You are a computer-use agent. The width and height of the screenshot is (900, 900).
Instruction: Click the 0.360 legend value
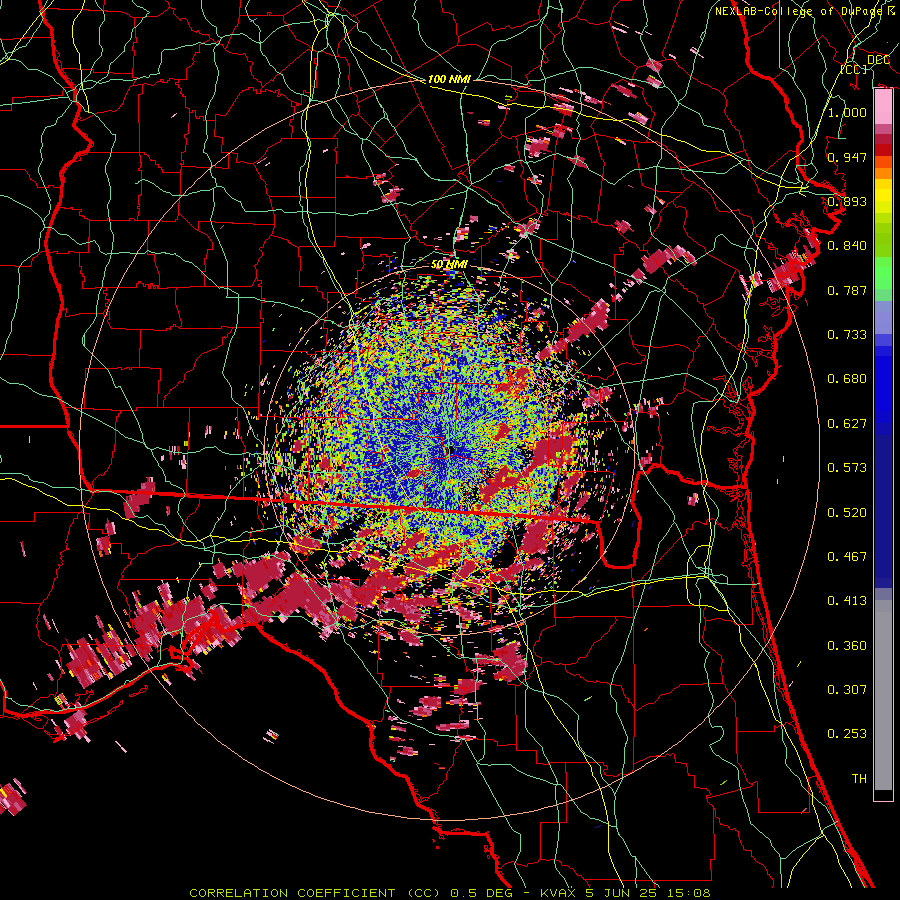coord(847,646)
